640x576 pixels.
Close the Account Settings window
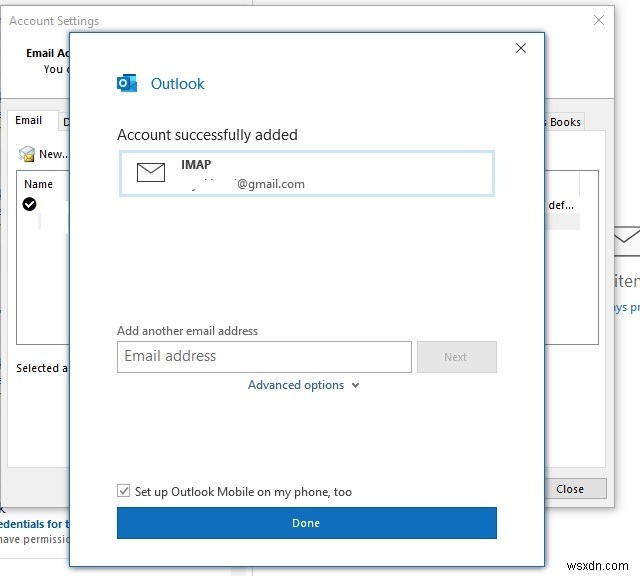(599, 20)
